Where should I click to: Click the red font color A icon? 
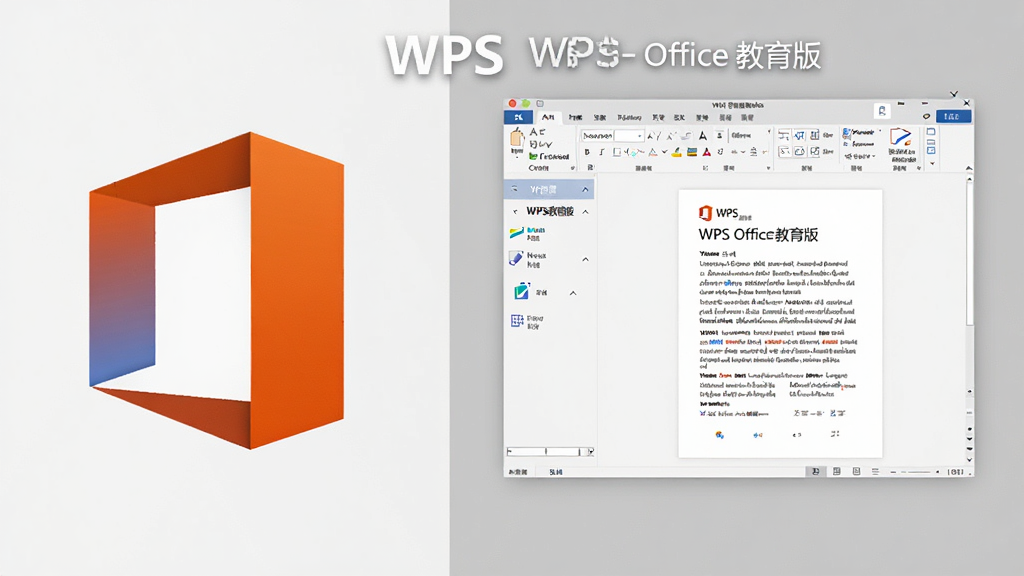tap(707, 152)
